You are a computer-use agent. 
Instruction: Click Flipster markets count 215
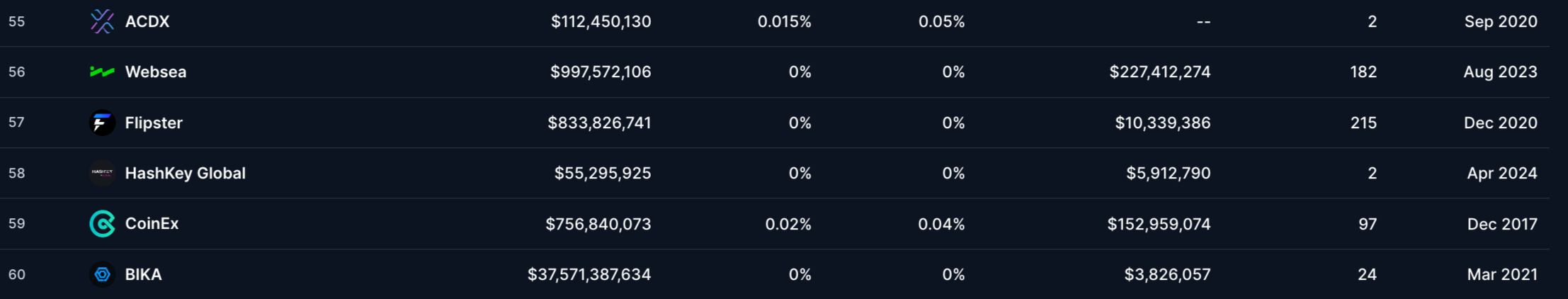pyautogui.click(x=1363, y=123)
